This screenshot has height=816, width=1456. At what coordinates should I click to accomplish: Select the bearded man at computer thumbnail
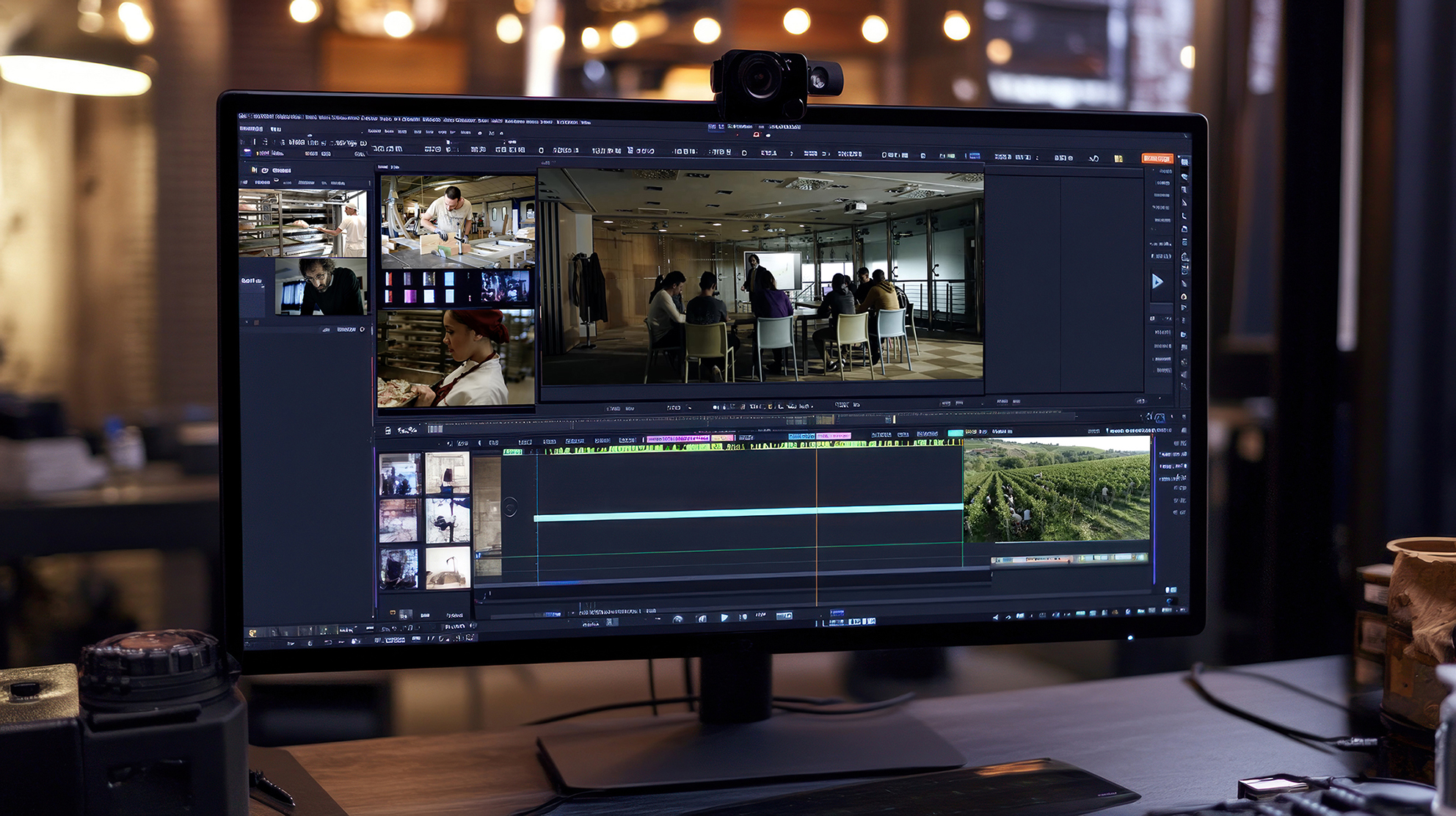[321, 287]
